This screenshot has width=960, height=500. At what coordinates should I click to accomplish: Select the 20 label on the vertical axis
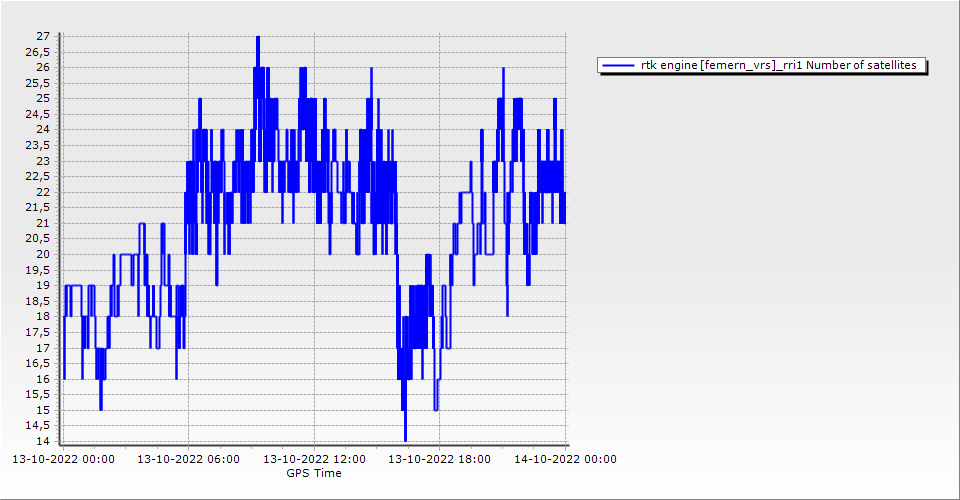pyautogui.click(x=43, y=255)
